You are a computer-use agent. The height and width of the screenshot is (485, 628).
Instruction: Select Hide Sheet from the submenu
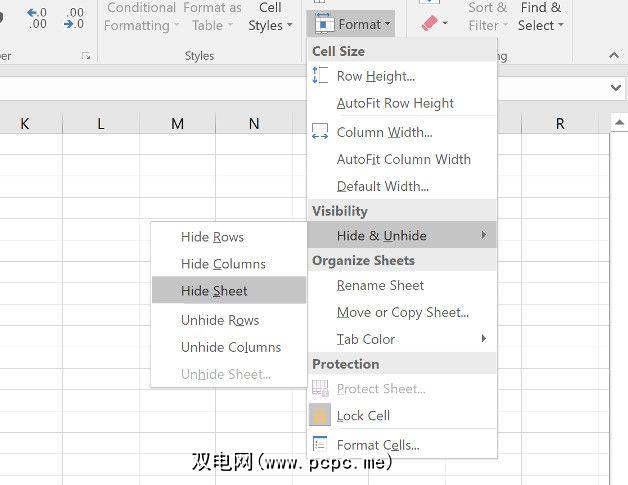tap(214, 291)
